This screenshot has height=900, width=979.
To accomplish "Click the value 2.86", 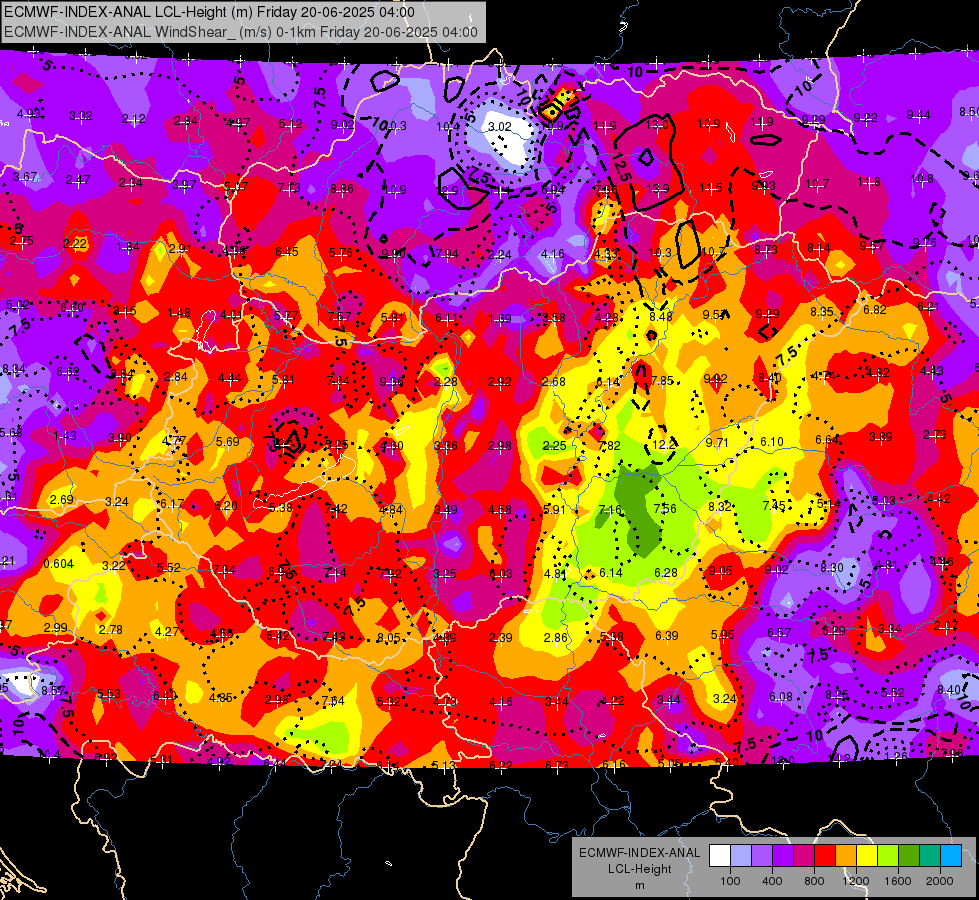I will click(556, 638).
